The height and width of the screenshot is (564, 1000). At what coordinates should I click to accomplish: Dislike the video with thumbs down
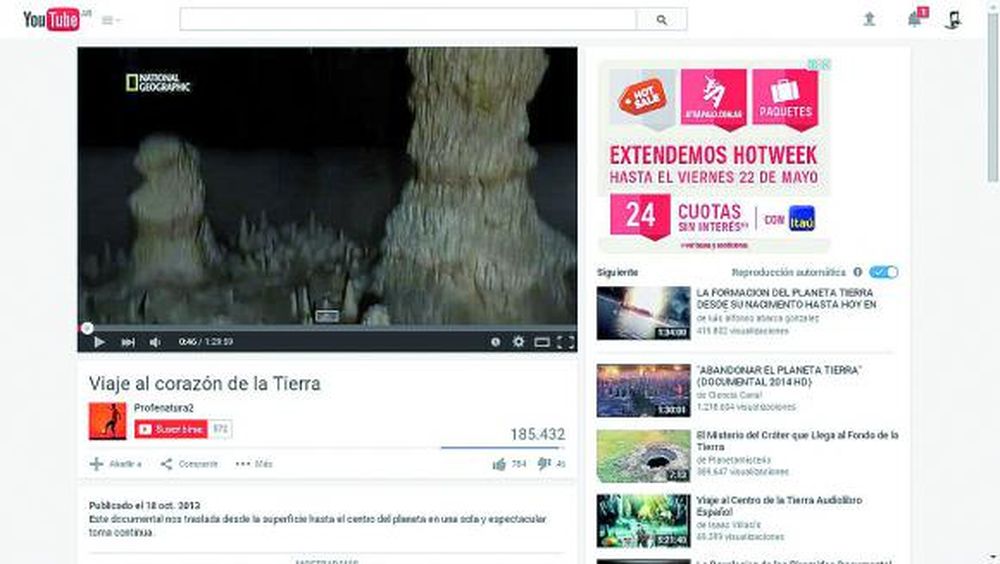(544, 464)
